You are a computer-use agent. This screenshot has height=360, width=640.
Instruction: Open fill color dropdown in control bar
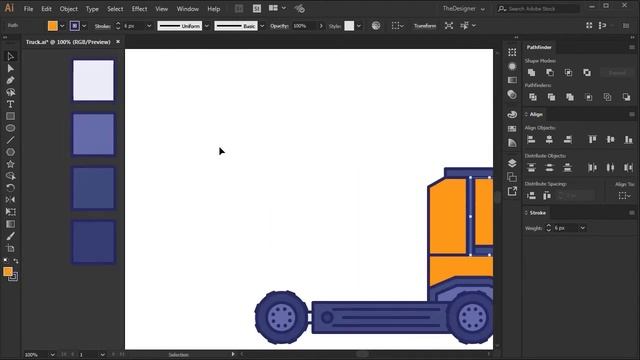[62, 26]
